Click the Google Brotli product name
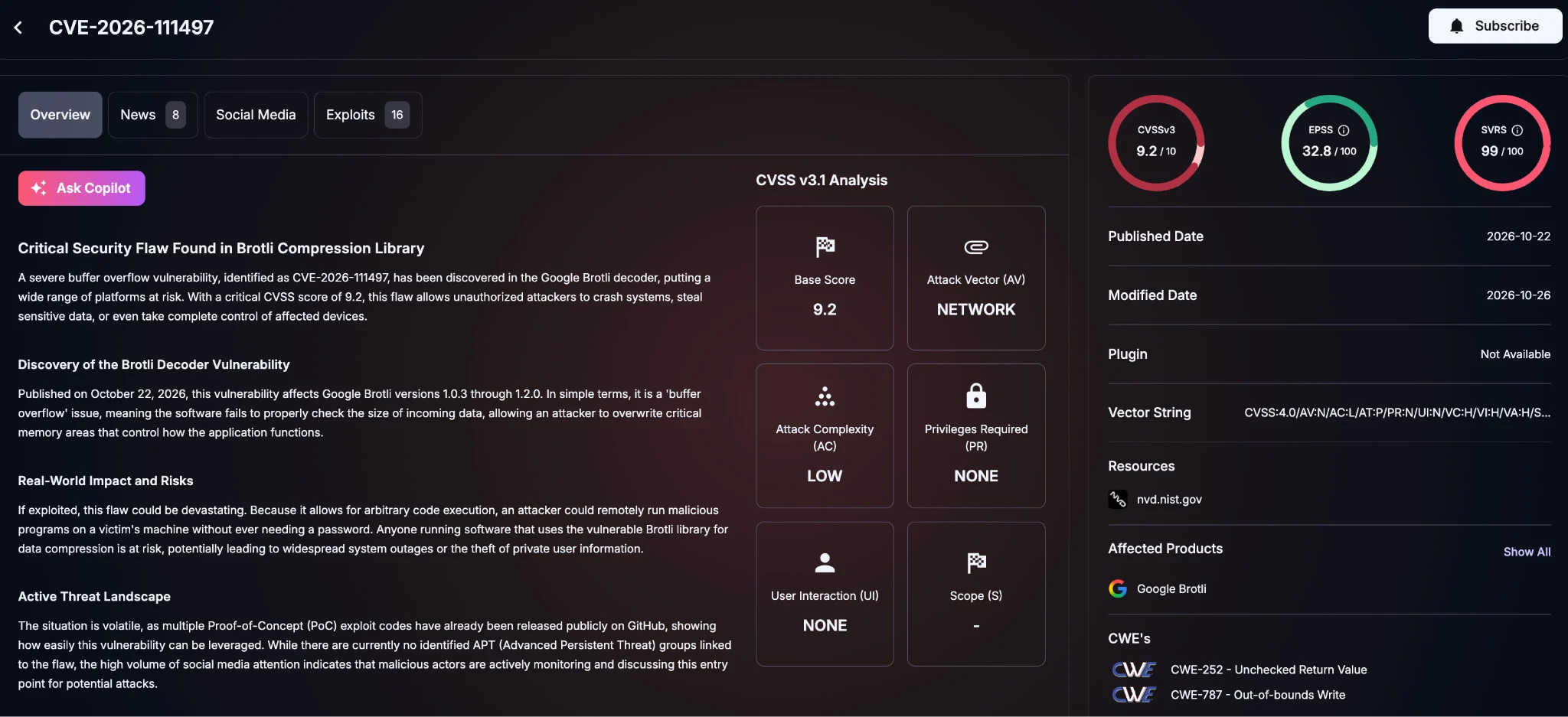 [1171, 588]
